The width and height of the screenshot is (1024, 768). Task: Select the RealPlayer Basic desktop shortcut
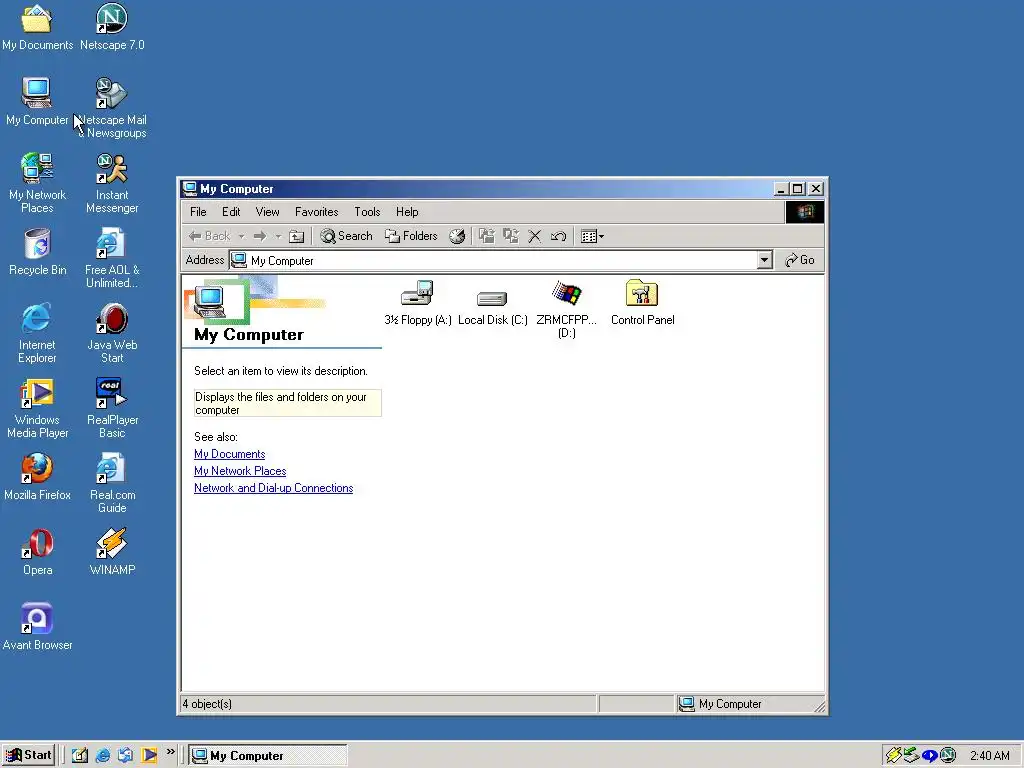click(x=112, y=409)
